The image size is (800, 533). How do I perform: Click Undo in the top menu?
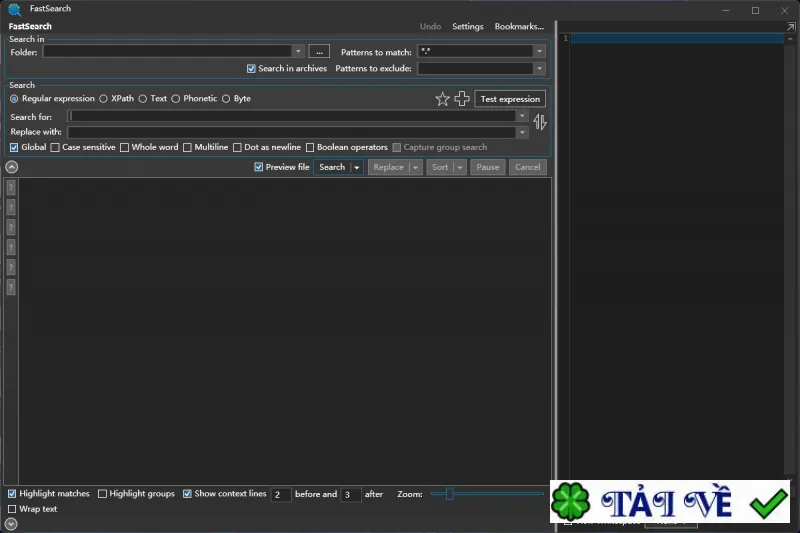[431, 27]
